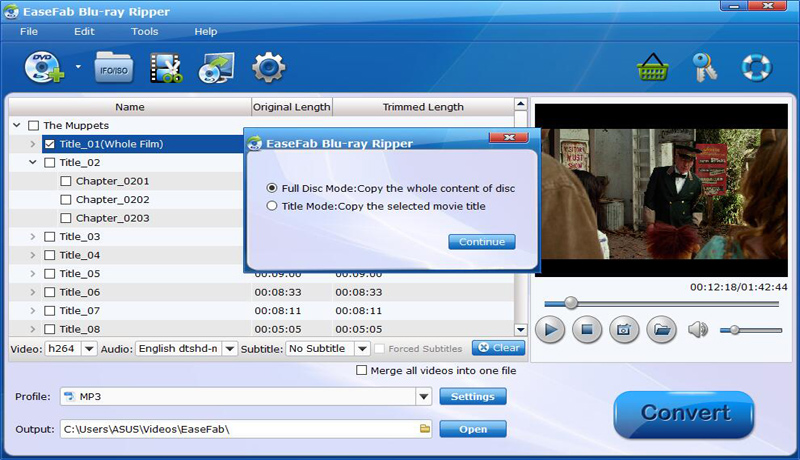The image size is (800, 460).
Task: Take a snapshot with the camera button
Action: click(x=624, y=330)
